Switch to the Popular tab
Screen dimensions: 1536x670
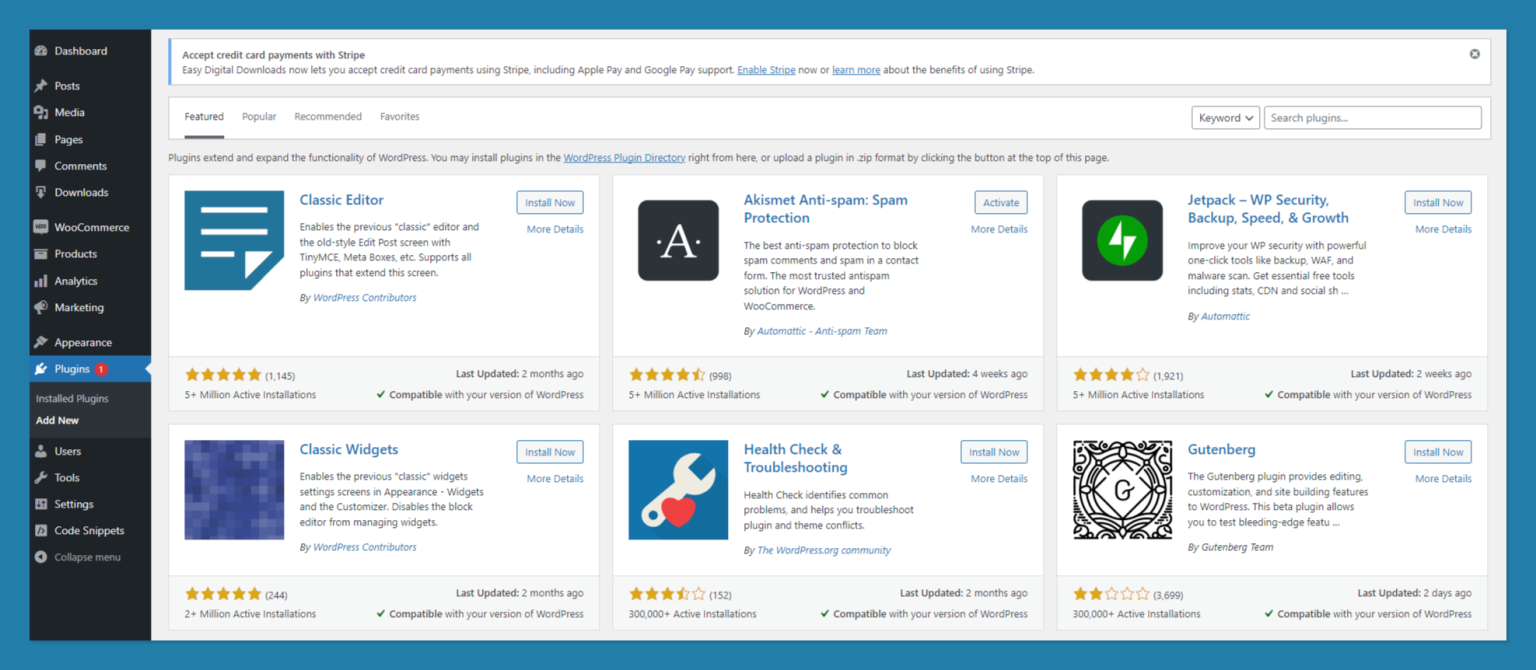point(259,117)
